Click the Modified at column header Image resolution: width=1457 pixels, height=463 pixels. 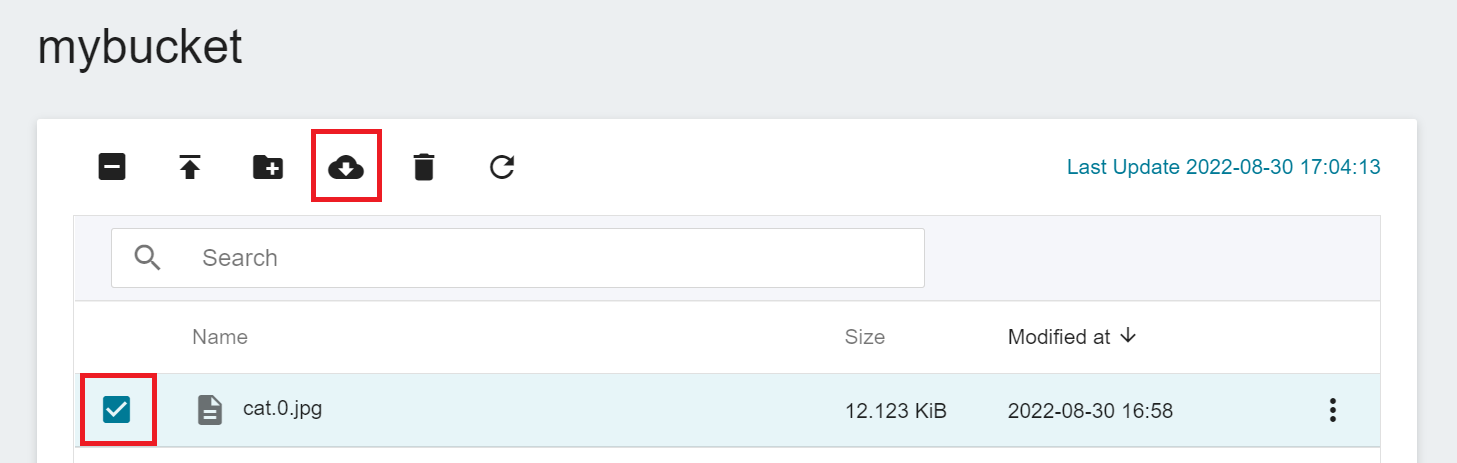[1059, 337]
